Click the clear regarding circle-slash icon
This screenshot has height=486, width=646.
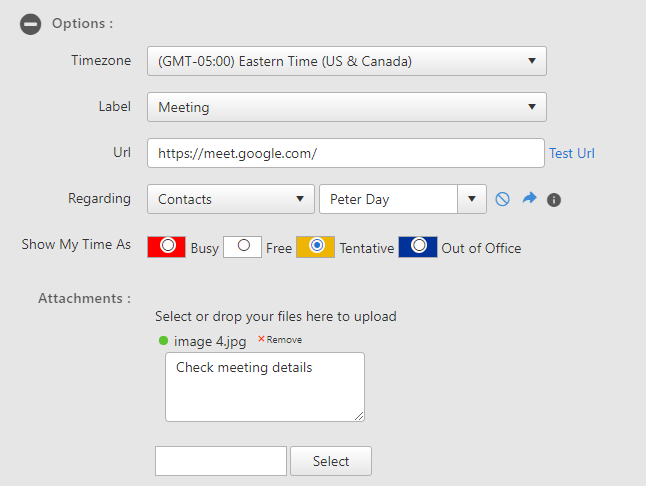(x=502, y=199)
